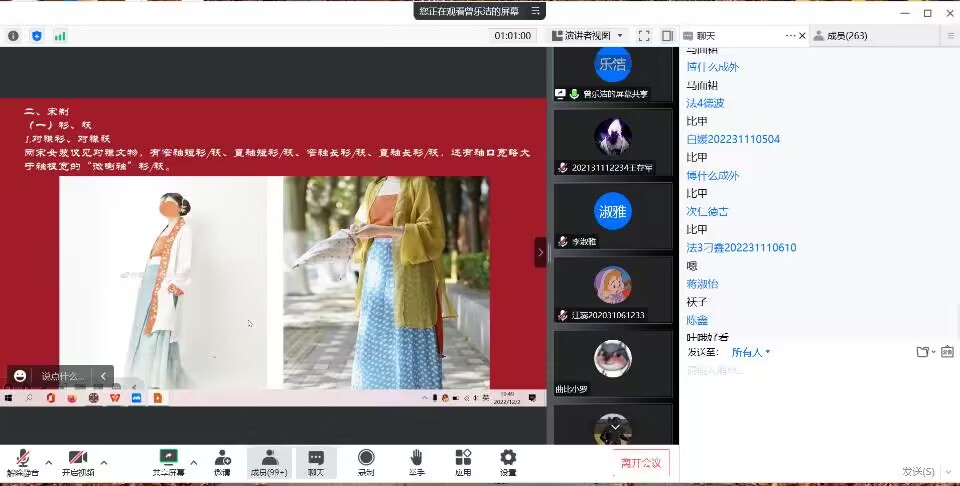
Task: Start 共享屏幕 screen sharing
Action: pos(168,463)
